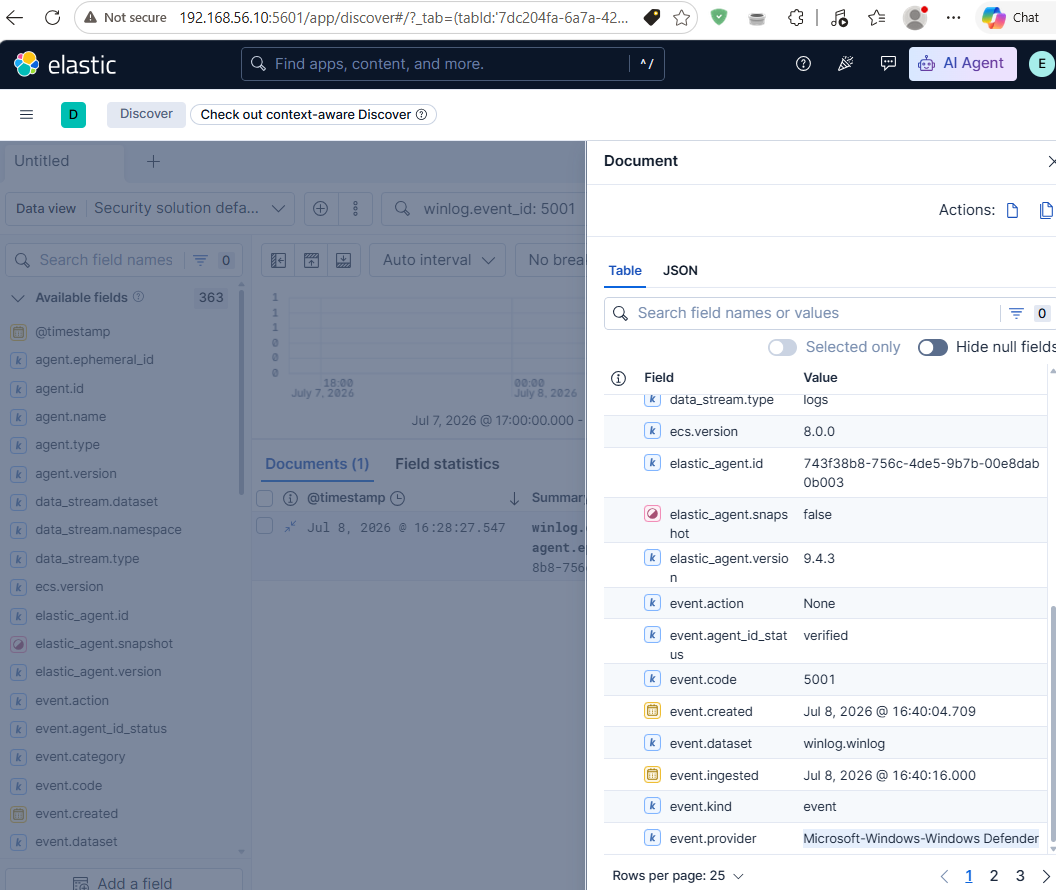Go to page 2 of fields
The width and height of the screenshot is (1056, 890).
coord(993,876)
